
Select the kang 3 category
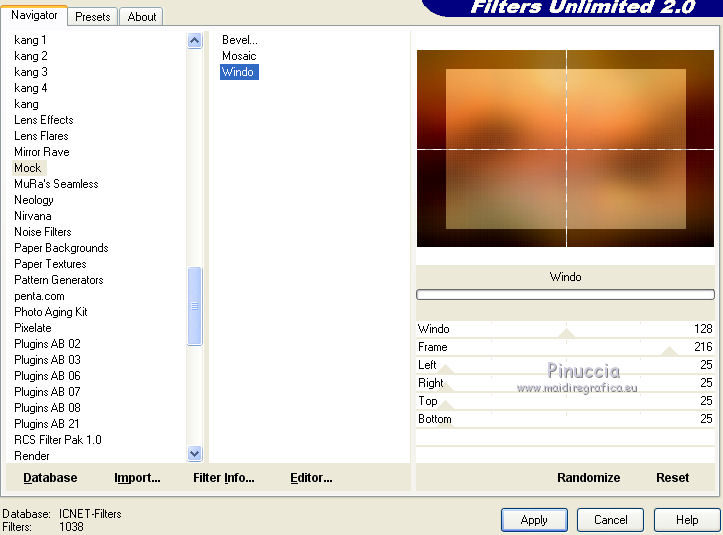coord(30,72)
